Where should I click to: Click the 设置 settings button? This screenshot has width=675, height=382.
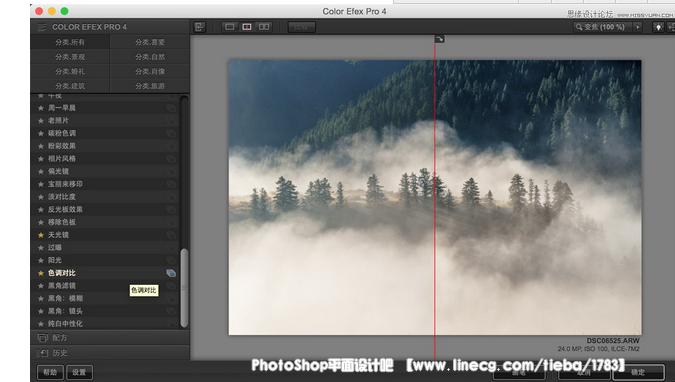[x=79, y=372]
